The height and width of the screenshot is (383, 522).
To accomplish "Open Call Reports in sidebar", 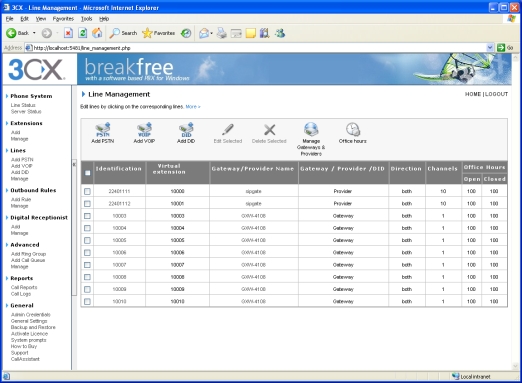I will tap(24, 287).
